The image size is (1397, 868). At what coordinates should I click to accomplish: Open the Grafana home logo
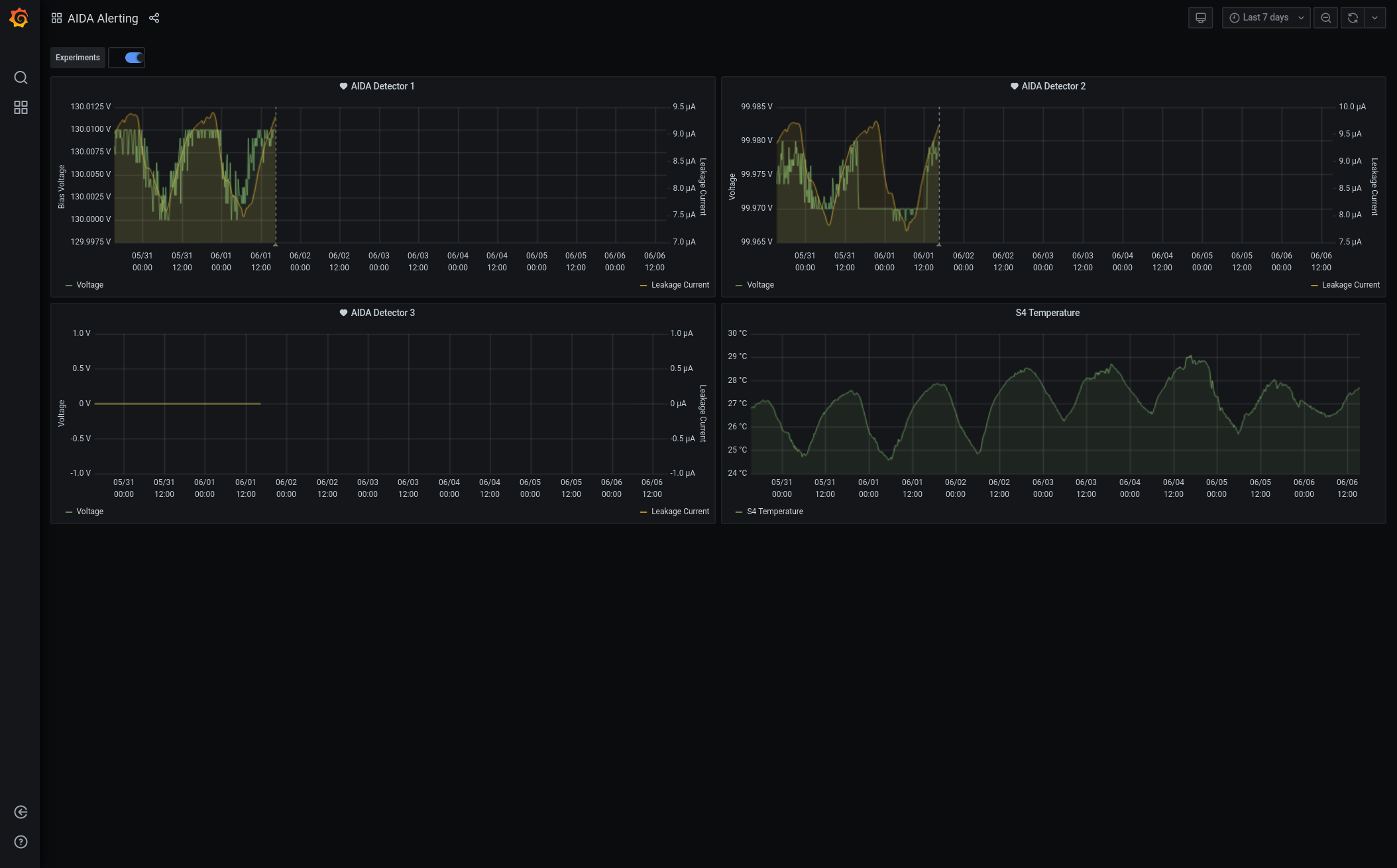(x=19, y=18)
